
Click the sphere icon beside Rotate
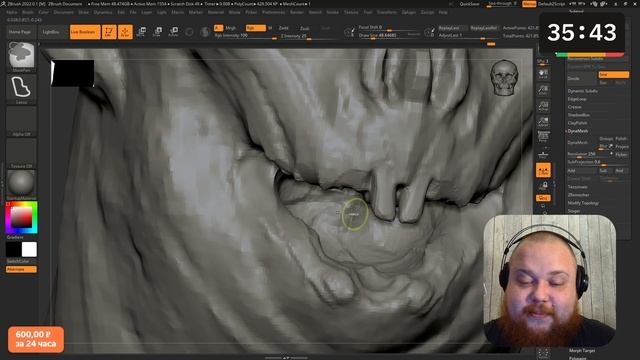(189, 32)
